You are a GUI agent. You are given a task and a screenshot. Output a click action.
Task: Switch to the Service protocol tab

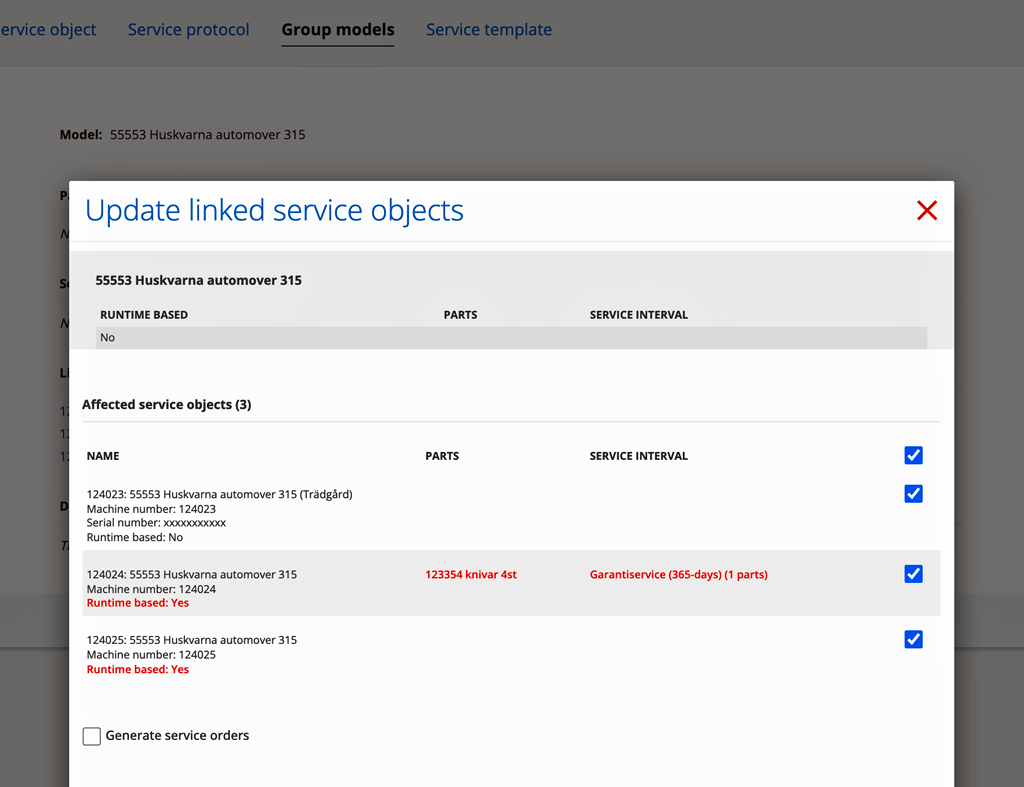tap(188, 29)
